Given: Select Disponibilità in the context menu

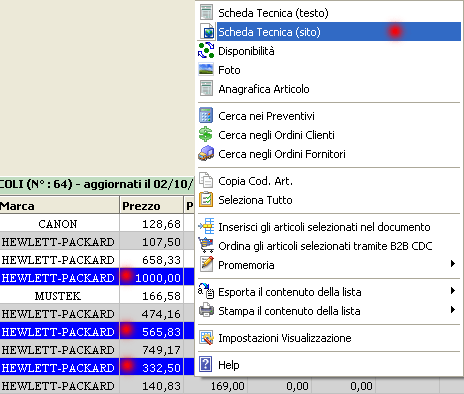Looking at the screenshot, I should click(329, 51).
